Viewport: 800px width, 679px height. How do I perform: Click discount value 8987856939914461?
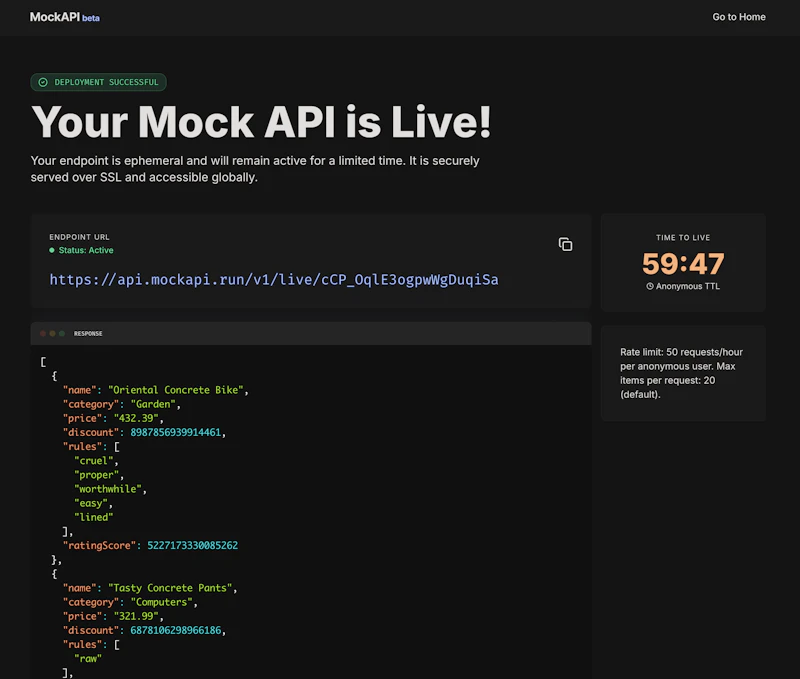pyautogui.click(x=176, y=433)
